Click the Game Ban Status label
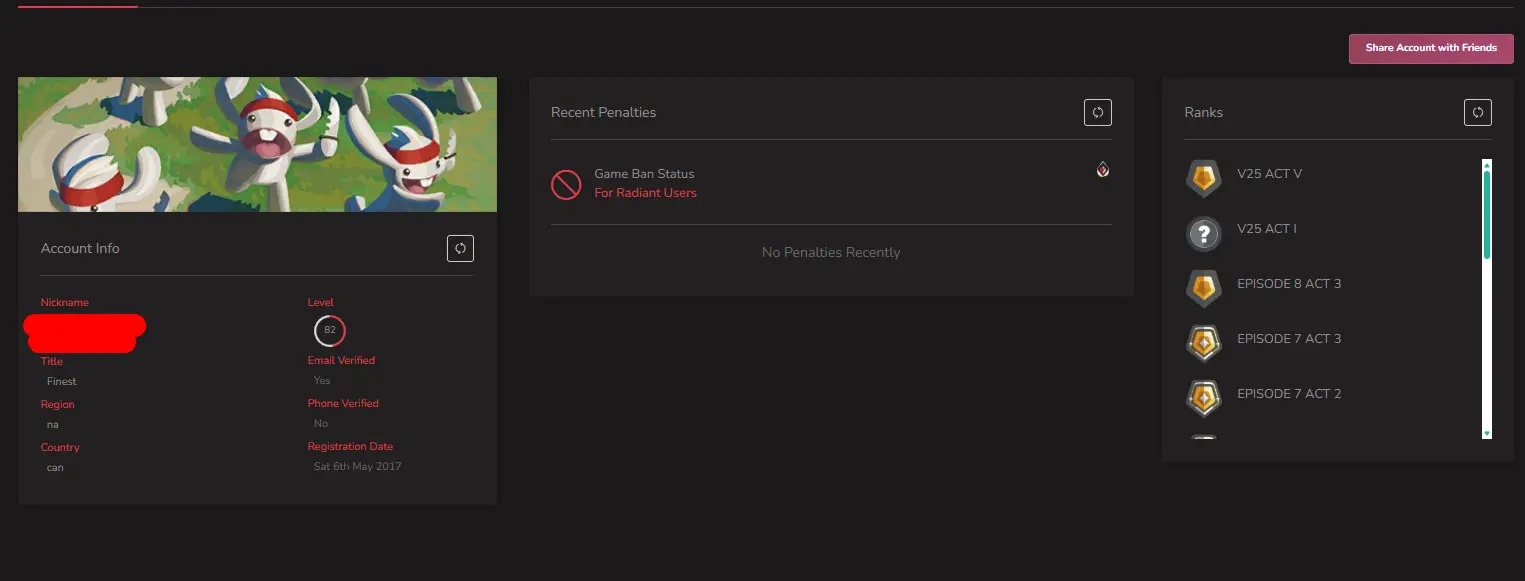Image resolution: width=1525 pixels, height=581 pixels. [643, 174]
